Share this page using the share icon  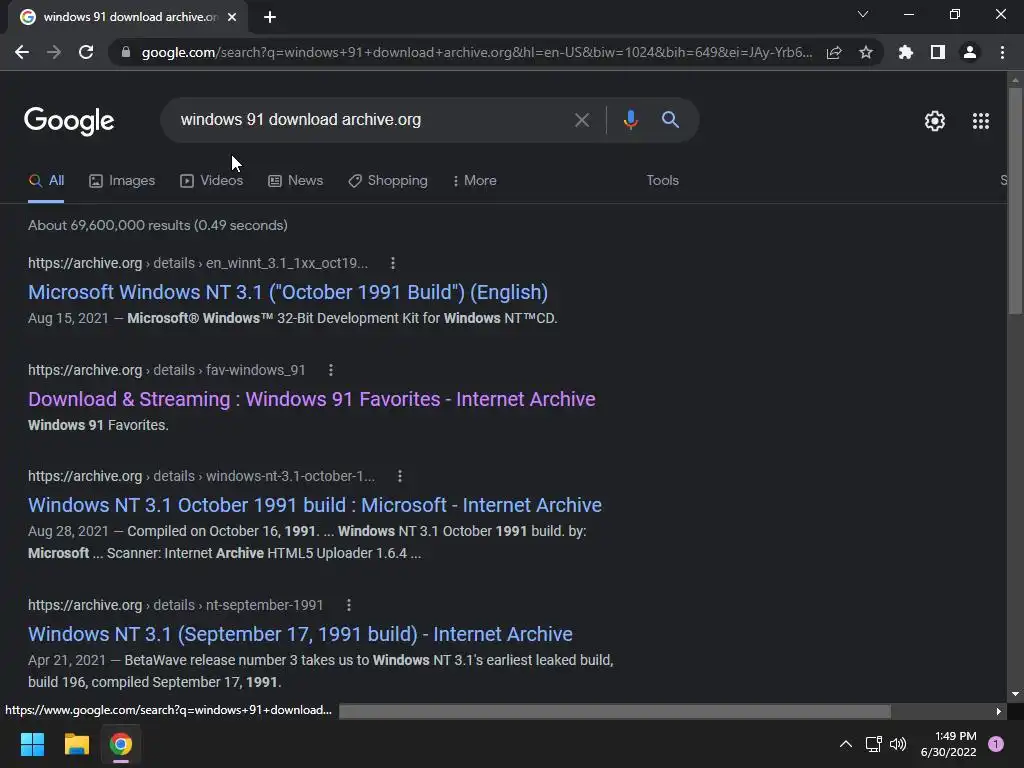tap(834, 52)
